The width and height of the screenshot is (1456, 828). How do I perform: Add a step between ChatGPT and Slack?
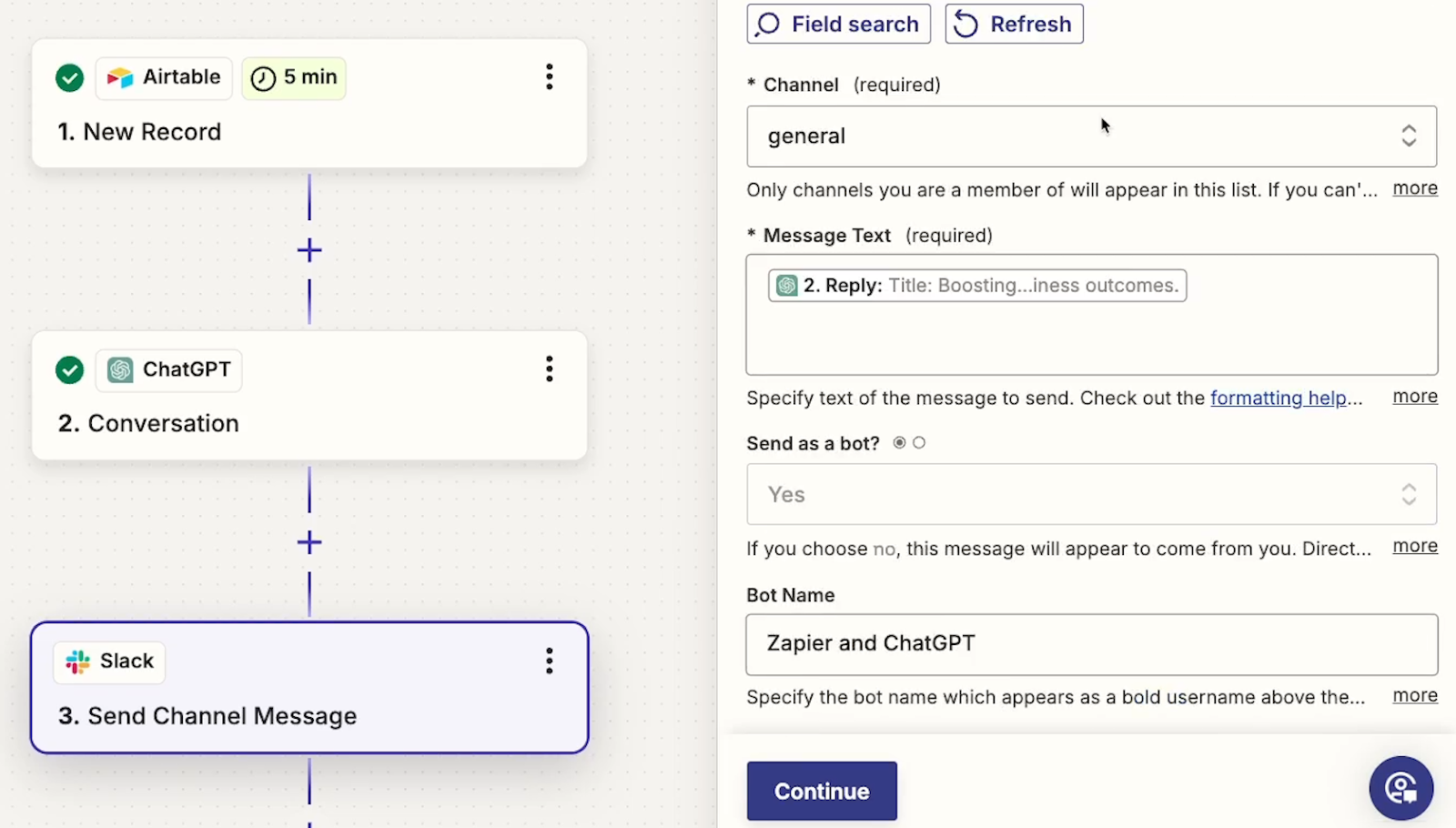point(309,542)
